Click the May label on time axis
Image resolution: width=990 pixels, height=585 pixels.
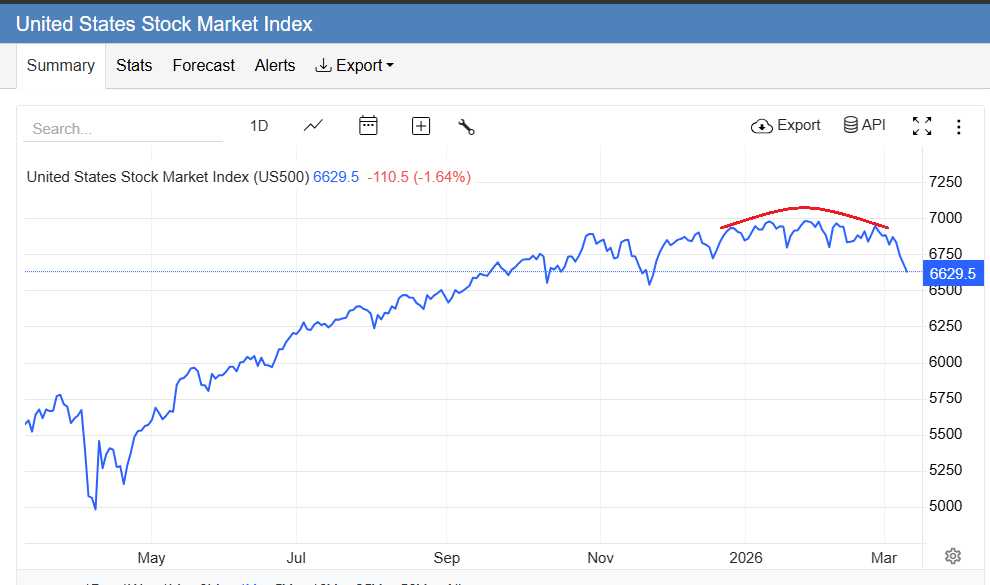(x=152, y=558)
